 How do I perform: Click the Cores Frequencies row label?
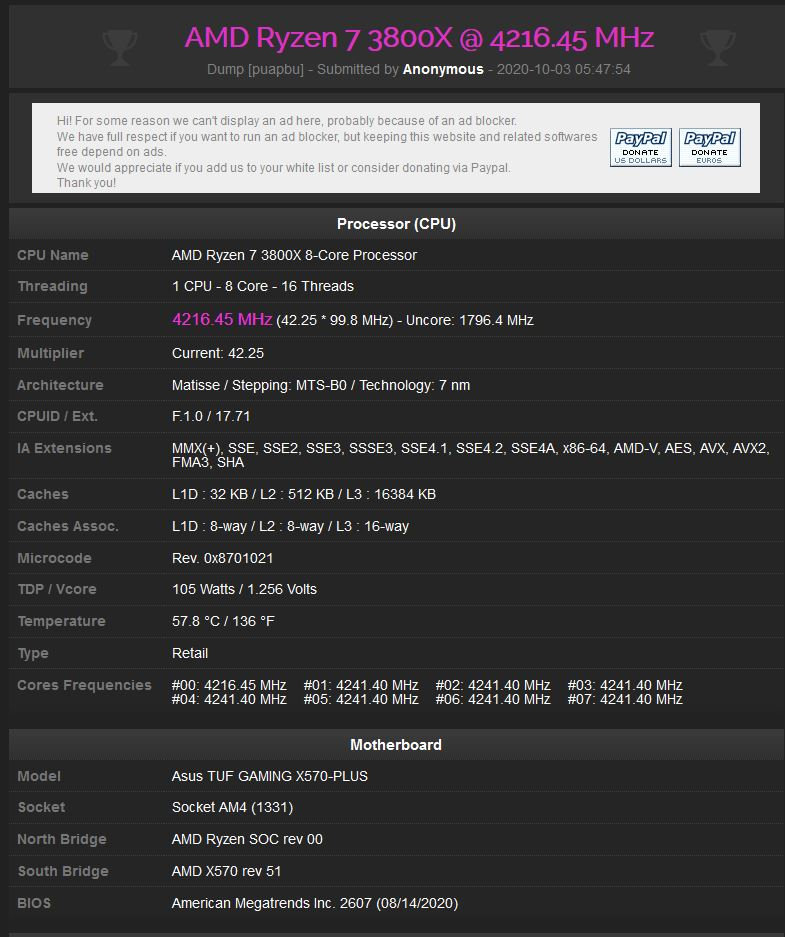(84, 685)
